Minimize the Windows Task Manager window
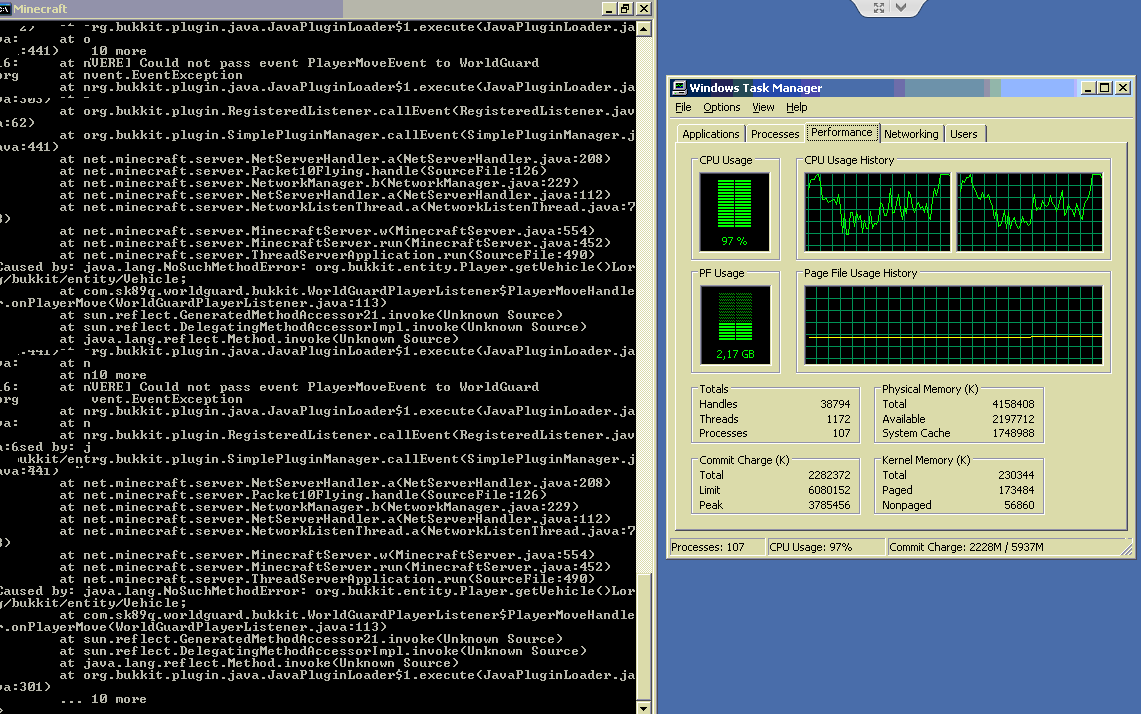1141x714 pixels. pyautogui.click(x=1088, y=88)
